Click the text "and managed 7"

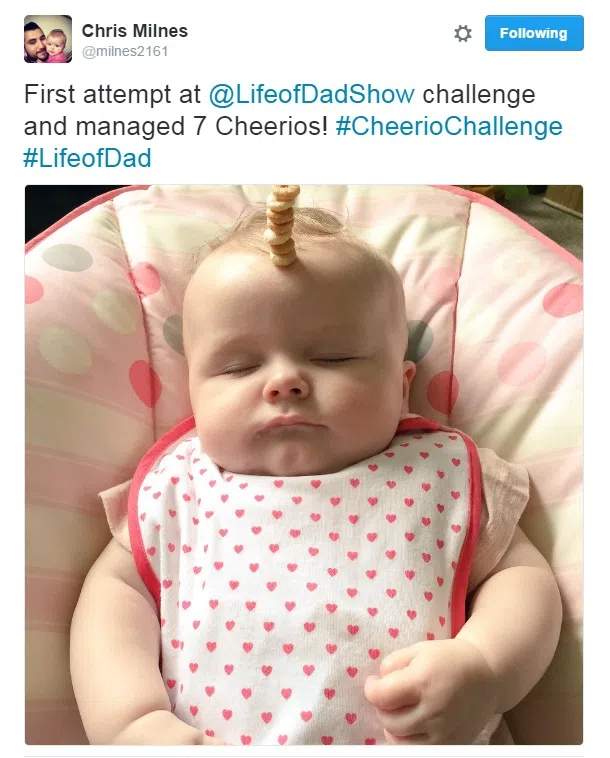[x=115, y=127]
